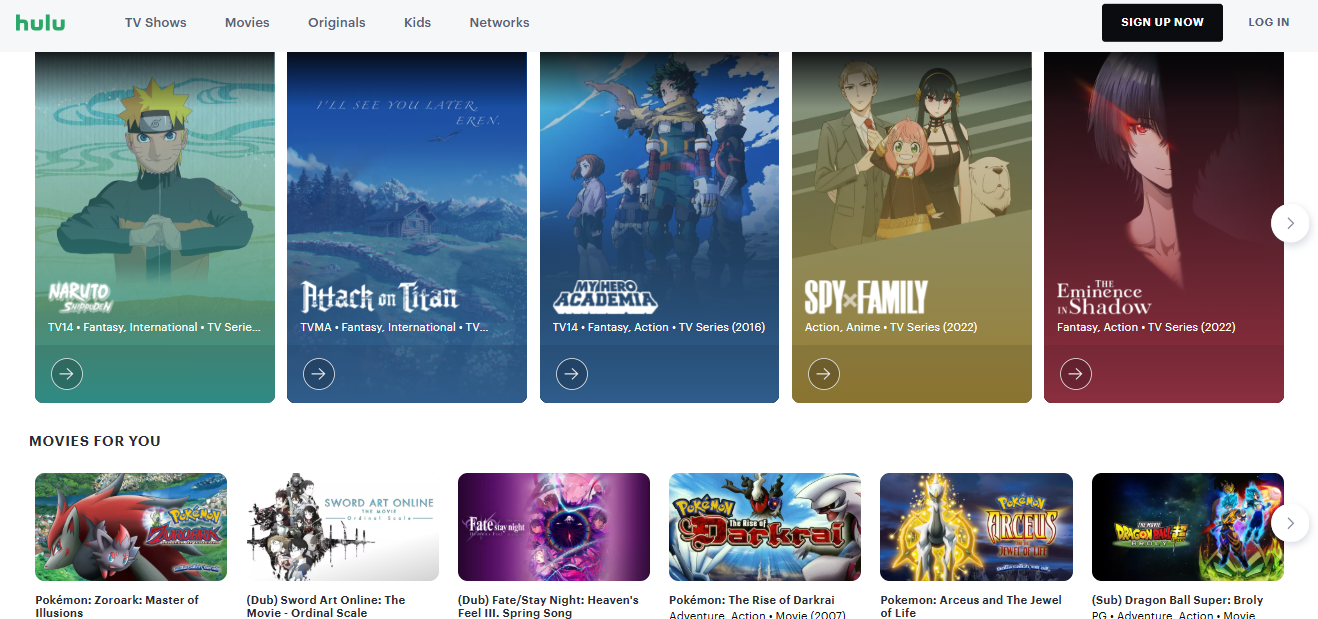Select the Spy x Family poster card
Image resolution: width=1318 pixels, height=619 pixels.
(912, 227)
